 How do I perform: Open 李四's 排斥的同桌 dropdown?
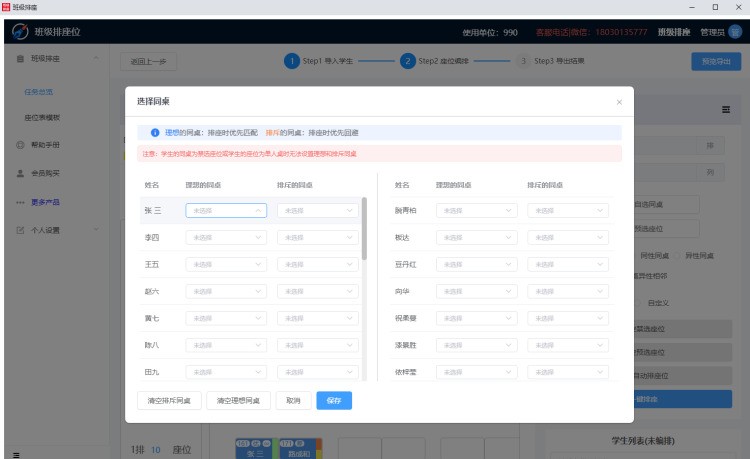coord(317,237)
